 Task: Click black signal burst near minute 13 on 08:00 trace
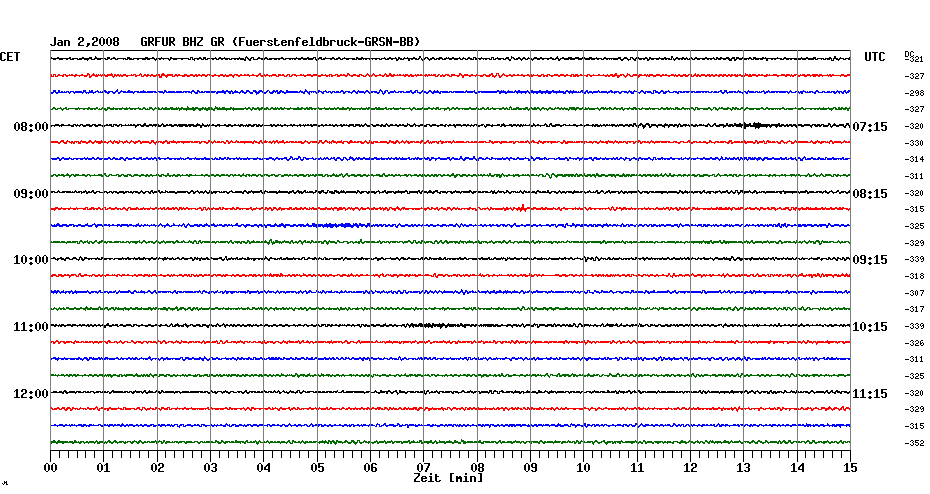pos(756,125)
